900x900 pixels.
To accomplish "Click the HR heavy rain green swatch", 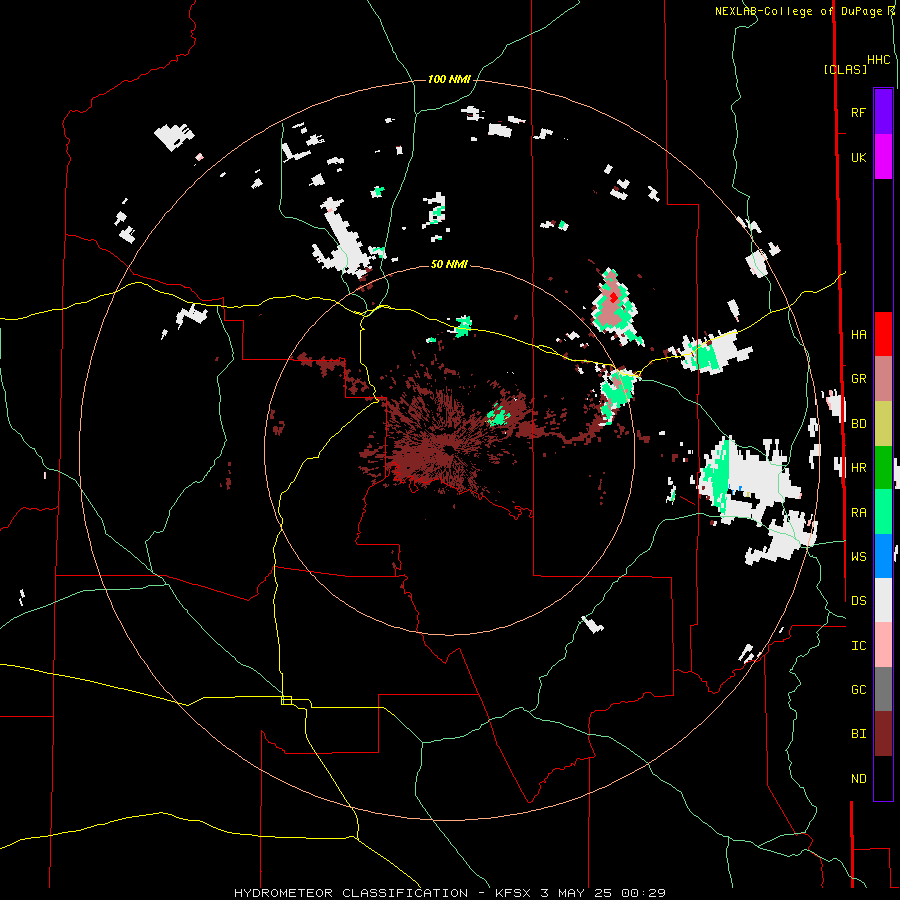I will (x=883, y=468).
